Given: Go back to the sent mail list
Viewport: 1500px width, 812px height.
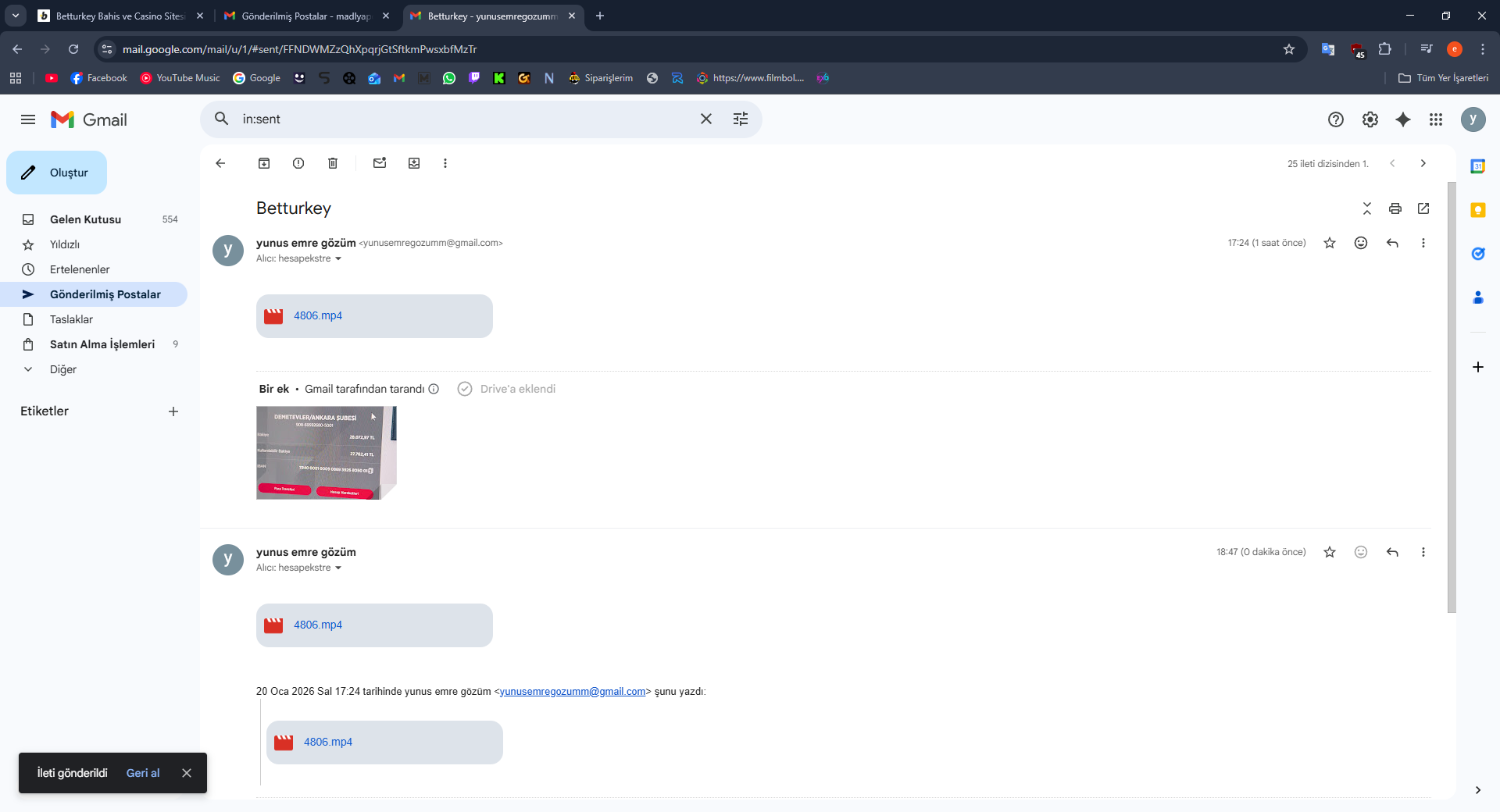Looking at the screenshot, I should (220, 163).
